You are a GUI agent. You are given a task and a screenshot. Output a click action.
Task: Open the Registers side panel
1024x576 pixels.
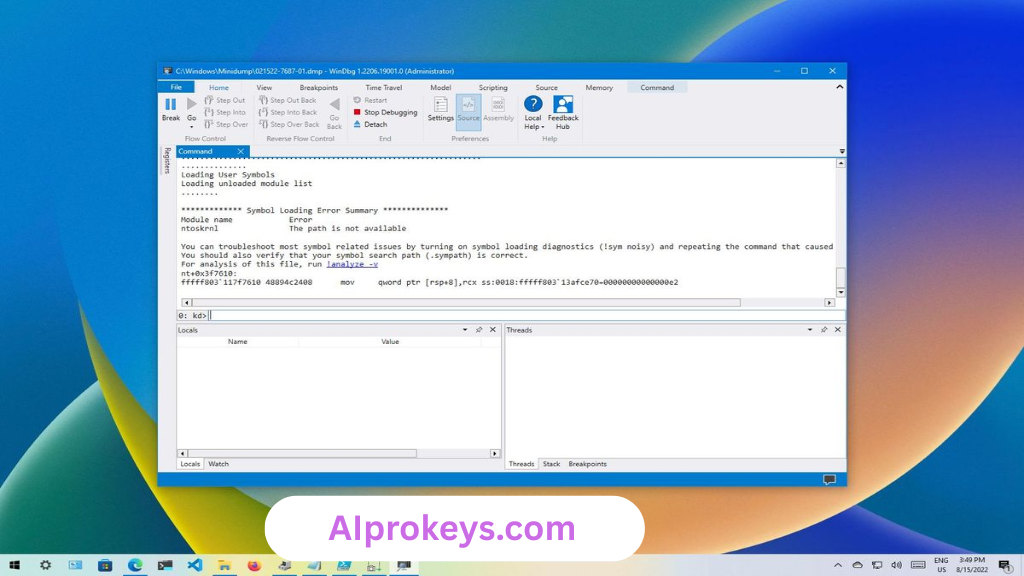[x=167, y=160]
